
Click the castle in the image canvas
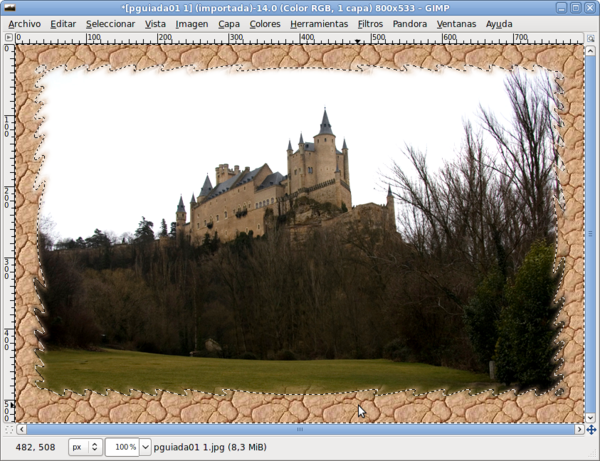[290, 185]
